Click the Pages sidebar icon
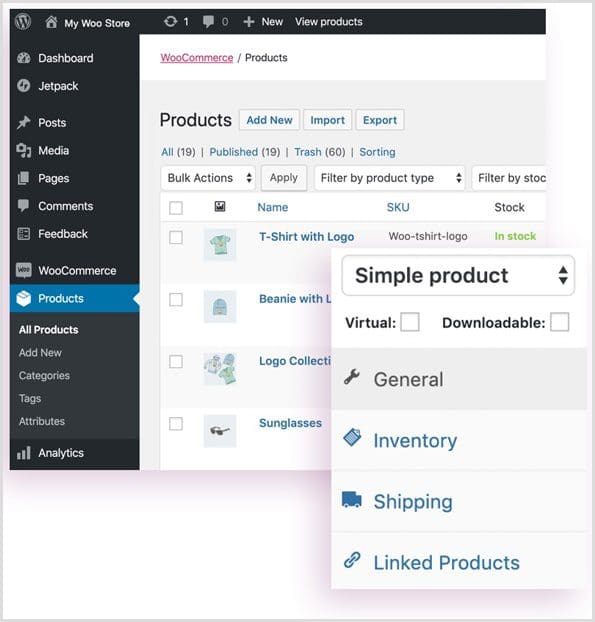The width and height of the screenshot is (595, 622). pos(23,178)
